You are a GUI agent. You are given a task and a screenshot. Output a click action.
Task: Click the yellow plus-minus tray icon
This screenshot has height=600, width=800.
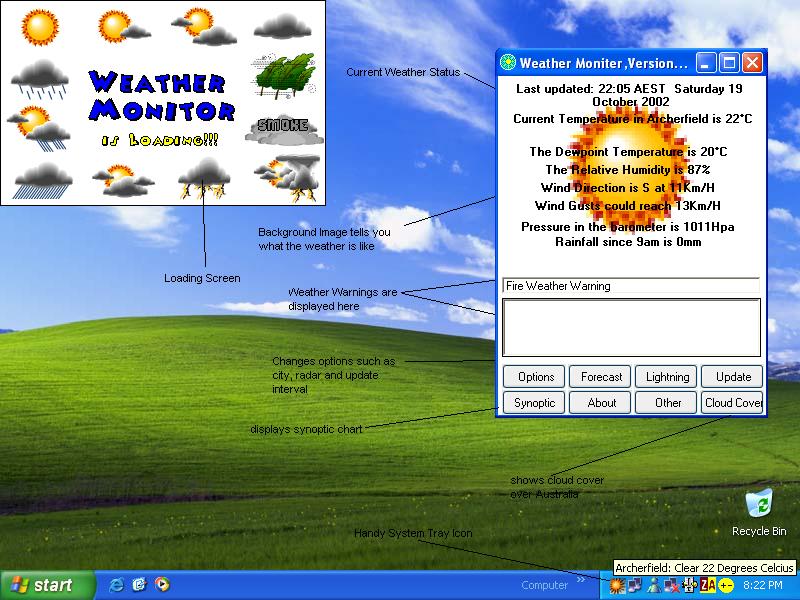(726, 585)
